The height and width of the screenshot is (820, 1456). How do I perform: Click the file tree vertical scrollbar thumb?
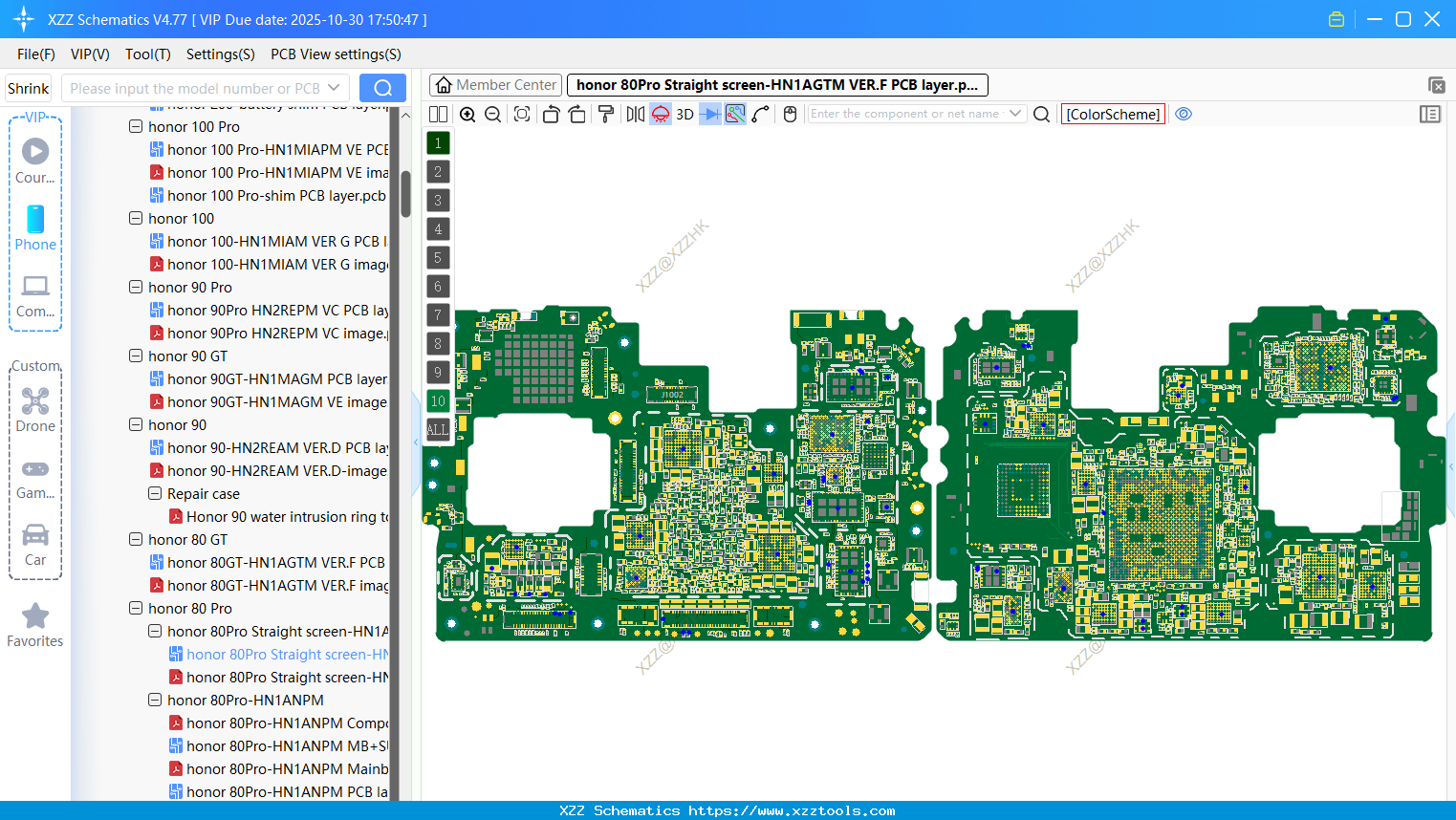point(405,194)
